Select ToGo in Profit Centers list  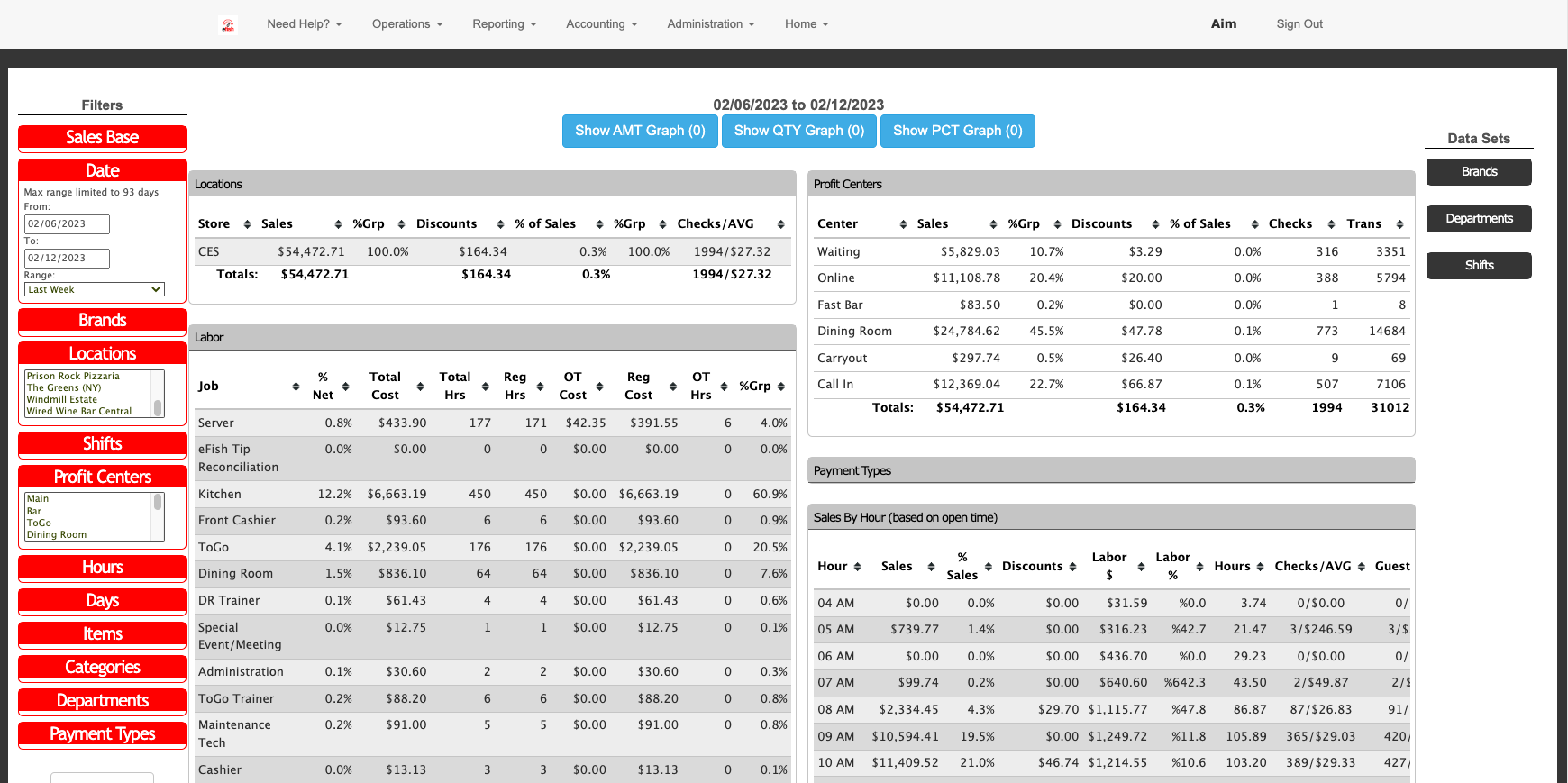point(88,523)
